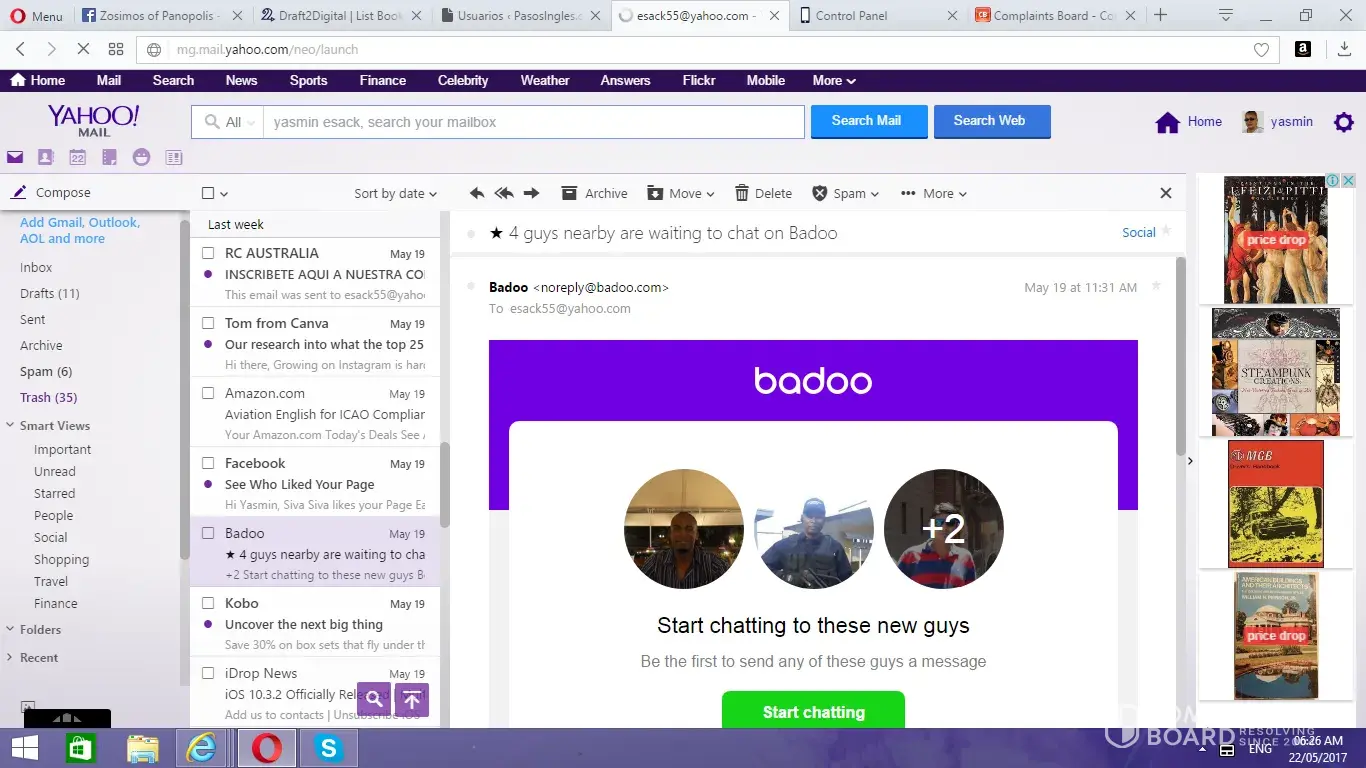Open File Explorer from the taskbar
The height and width of the screenshot is (768, 1366).
(142, 748)
